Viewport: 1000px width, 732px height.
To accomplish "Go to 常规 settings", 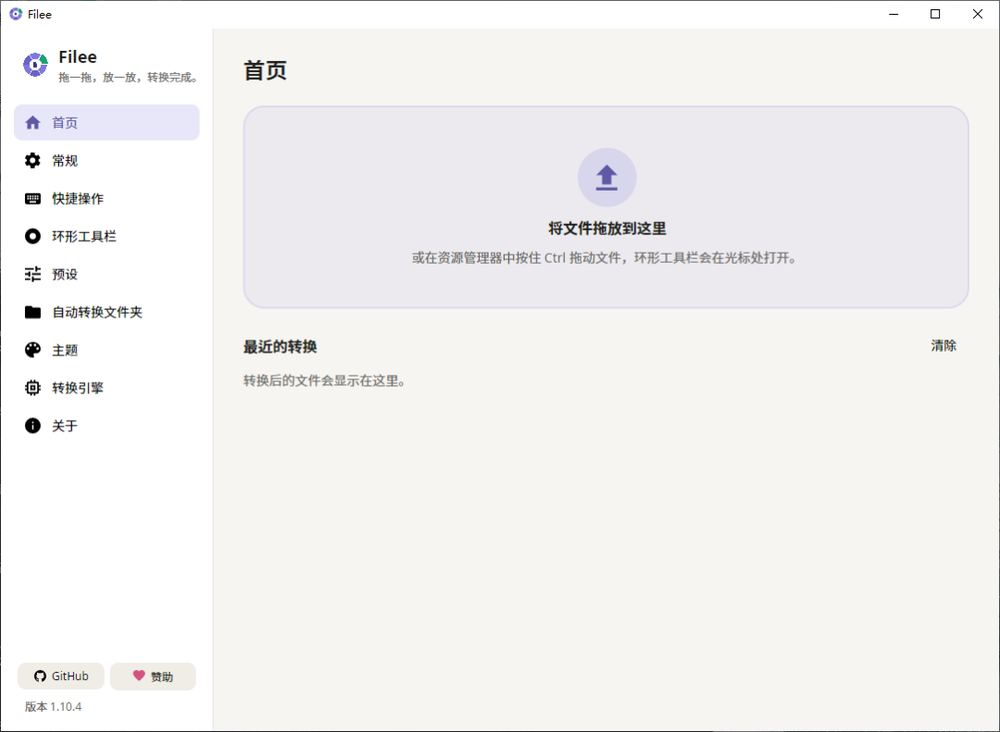I will tap(107, 161).
